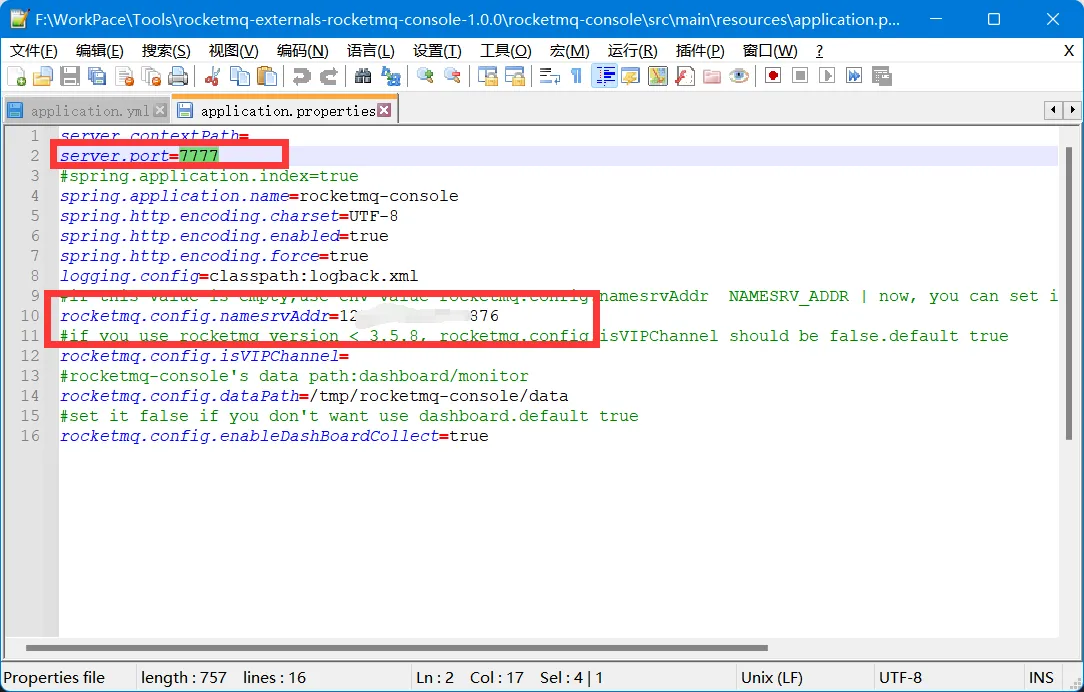The height and width of the screenshot is (692, 1084).
Task: Click the Redo arrow icon
Action: point(328,76)
